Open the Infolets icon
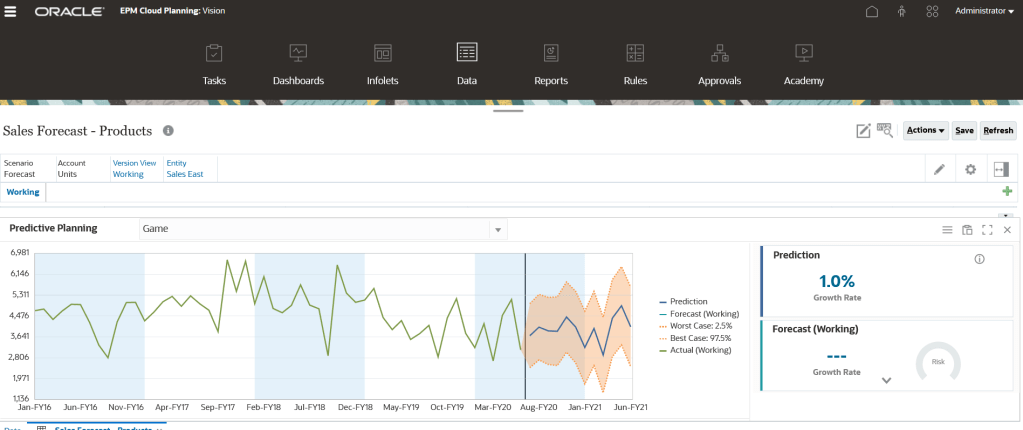 382,53
